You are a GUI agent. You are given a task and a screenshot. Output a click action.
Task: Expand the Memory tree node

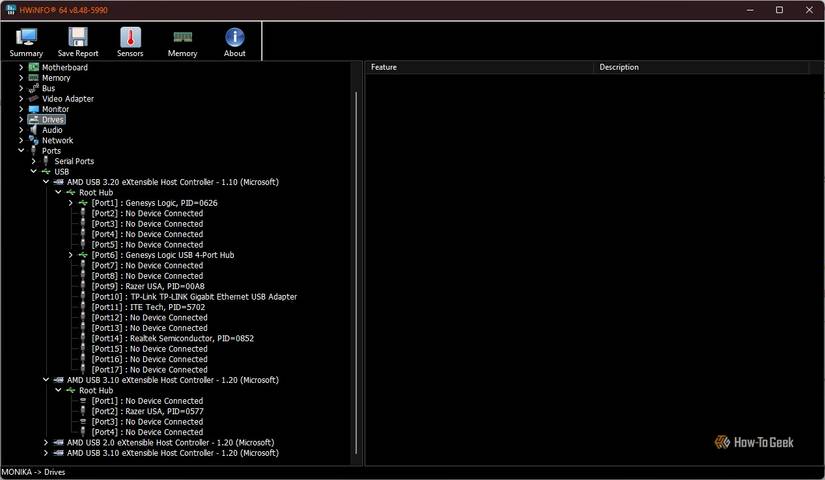(21, 78)
